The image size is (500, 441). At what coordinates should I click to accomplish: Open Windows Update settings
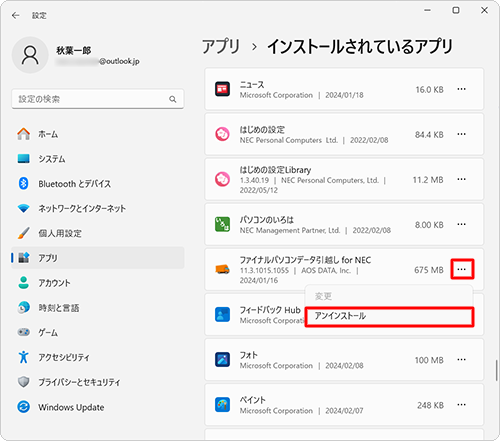point(98,407)
